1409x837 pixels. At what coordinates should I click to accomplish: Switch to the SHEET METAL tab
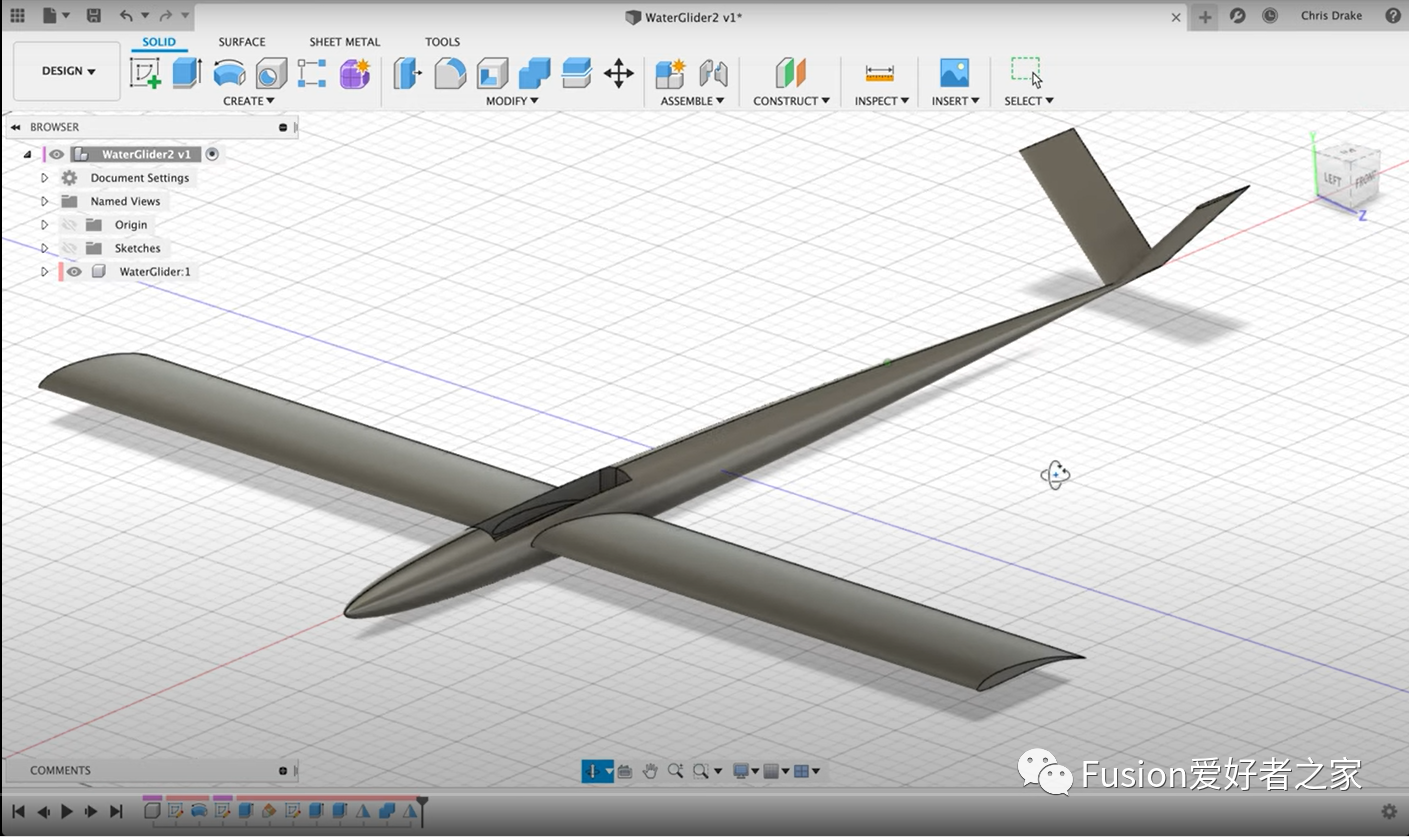(344, 42)
